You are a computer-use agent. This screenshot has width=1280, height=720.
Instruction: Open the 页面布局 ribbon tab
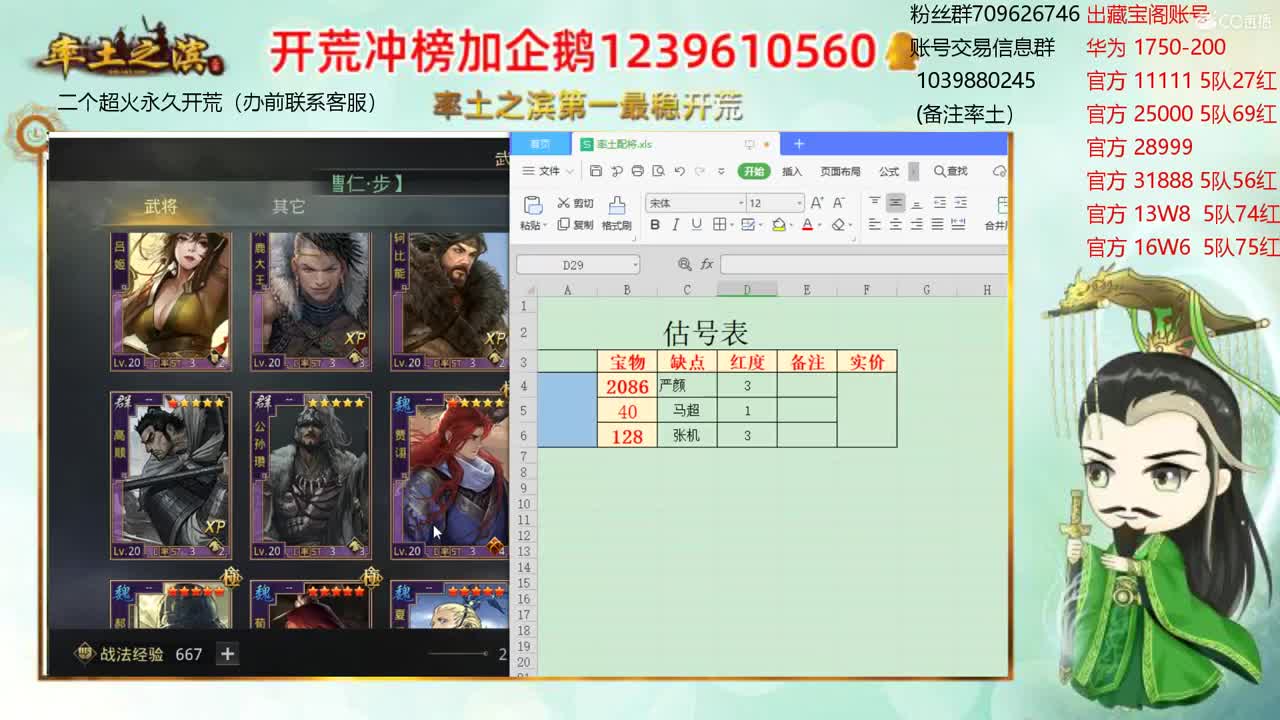(x=840, y=171)
